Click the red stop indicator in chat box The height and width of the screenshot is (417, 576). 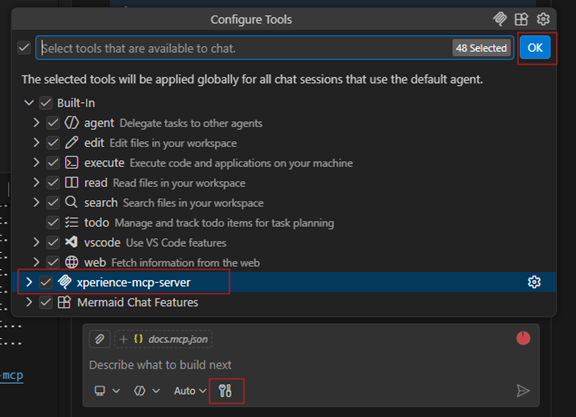click(523, 338)
